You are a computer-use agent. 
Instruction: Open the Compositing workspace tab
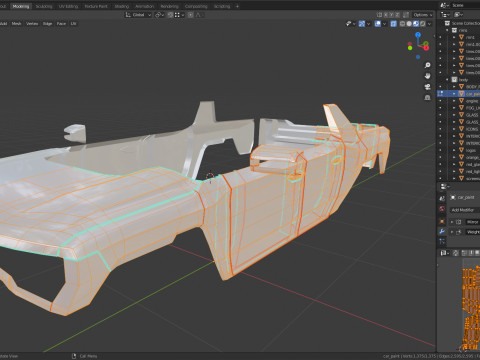coord(196,6)
